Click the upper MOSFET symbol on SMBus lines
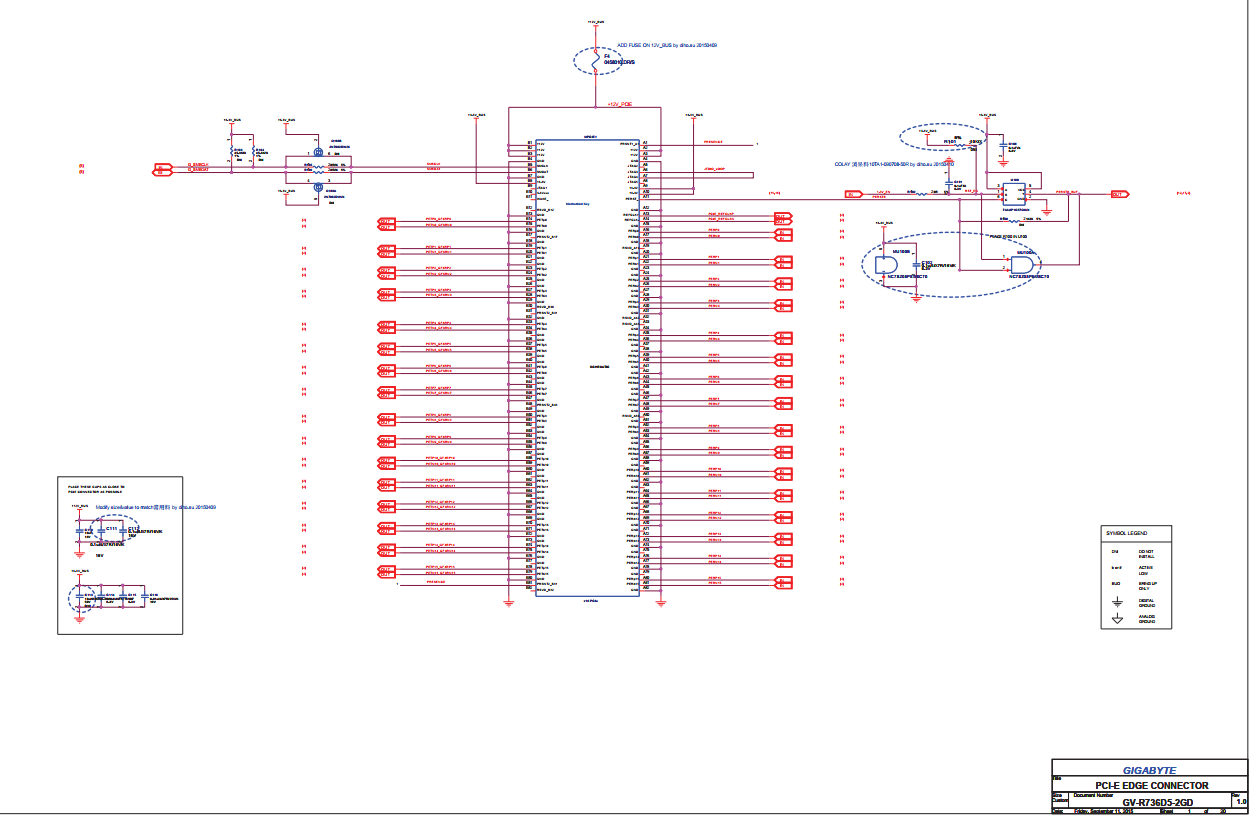The width and height of the screenshot is (1252, 817). 318,152
